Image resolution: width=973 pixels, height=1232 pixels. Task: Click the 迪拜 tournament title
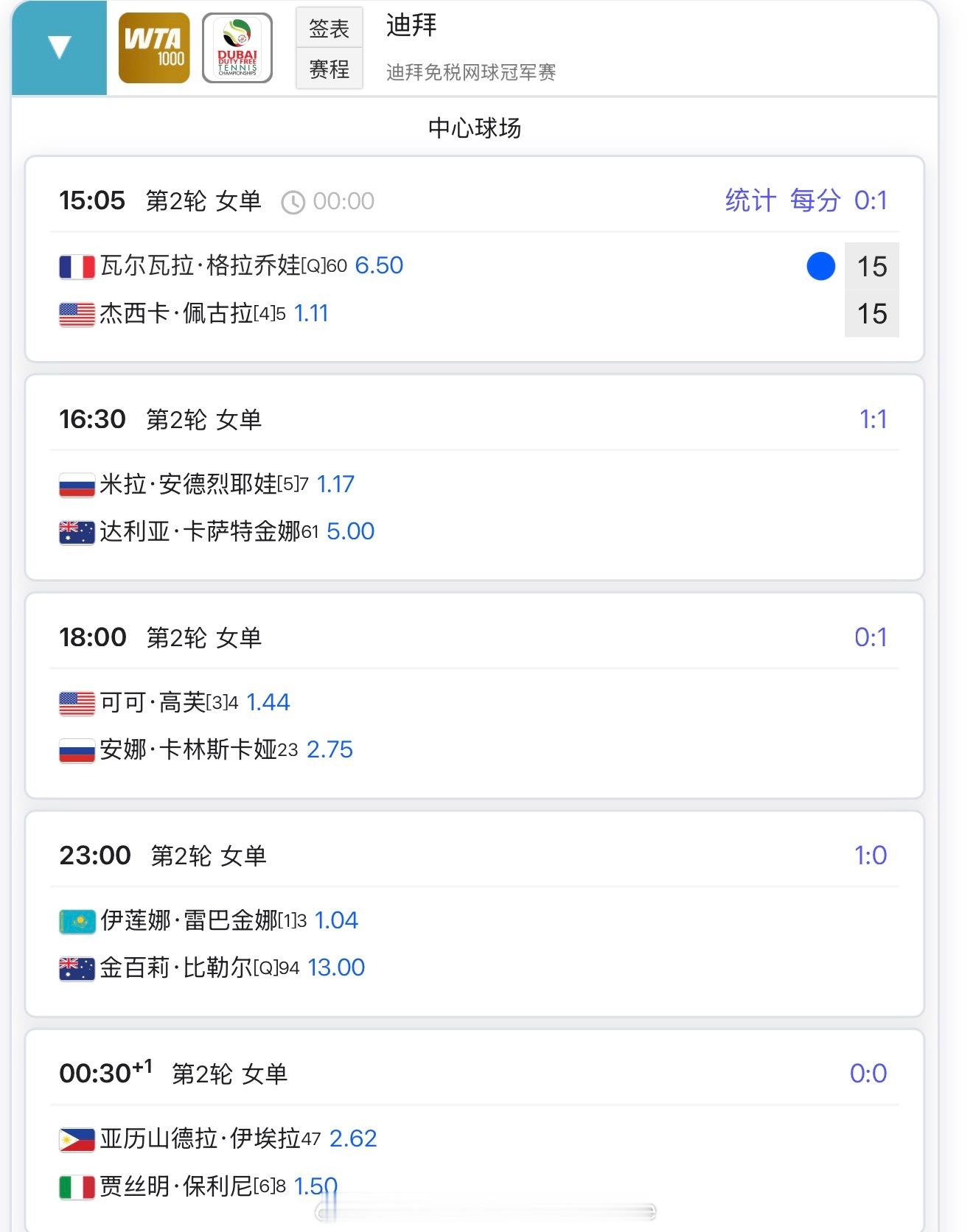tap(411, 26)
